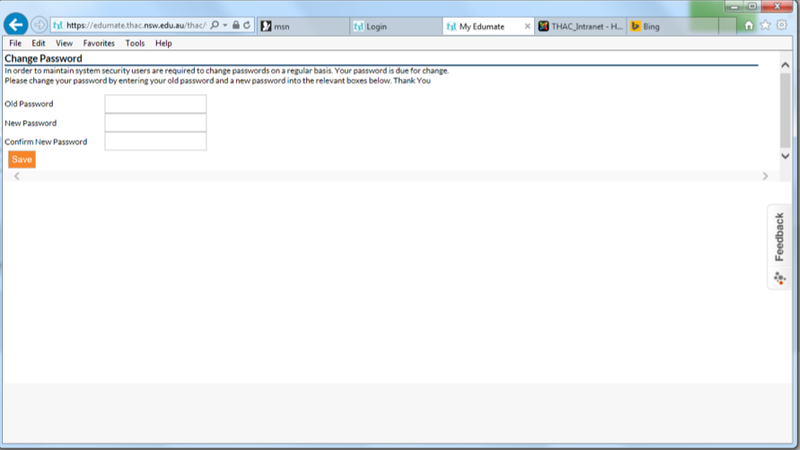The height and width of the screenshot is (450, 800).
Task: Switch to the Bing tab
Action: coord(673,26)
